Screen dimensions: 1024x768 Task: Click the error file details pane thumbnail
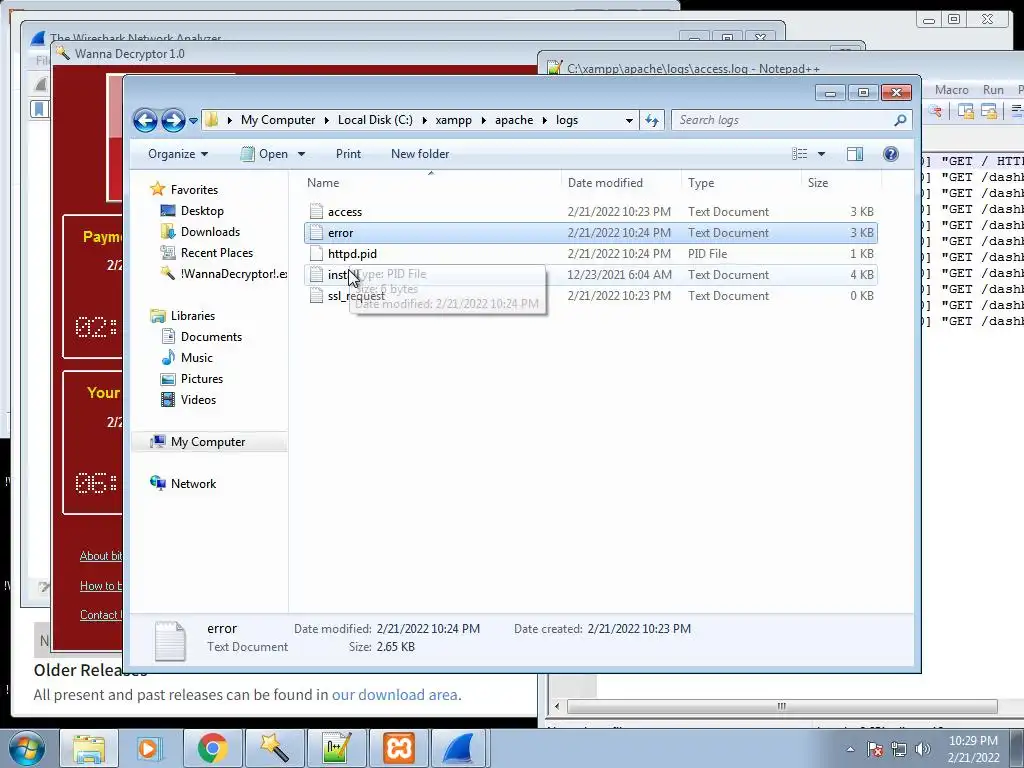[170, 641]
